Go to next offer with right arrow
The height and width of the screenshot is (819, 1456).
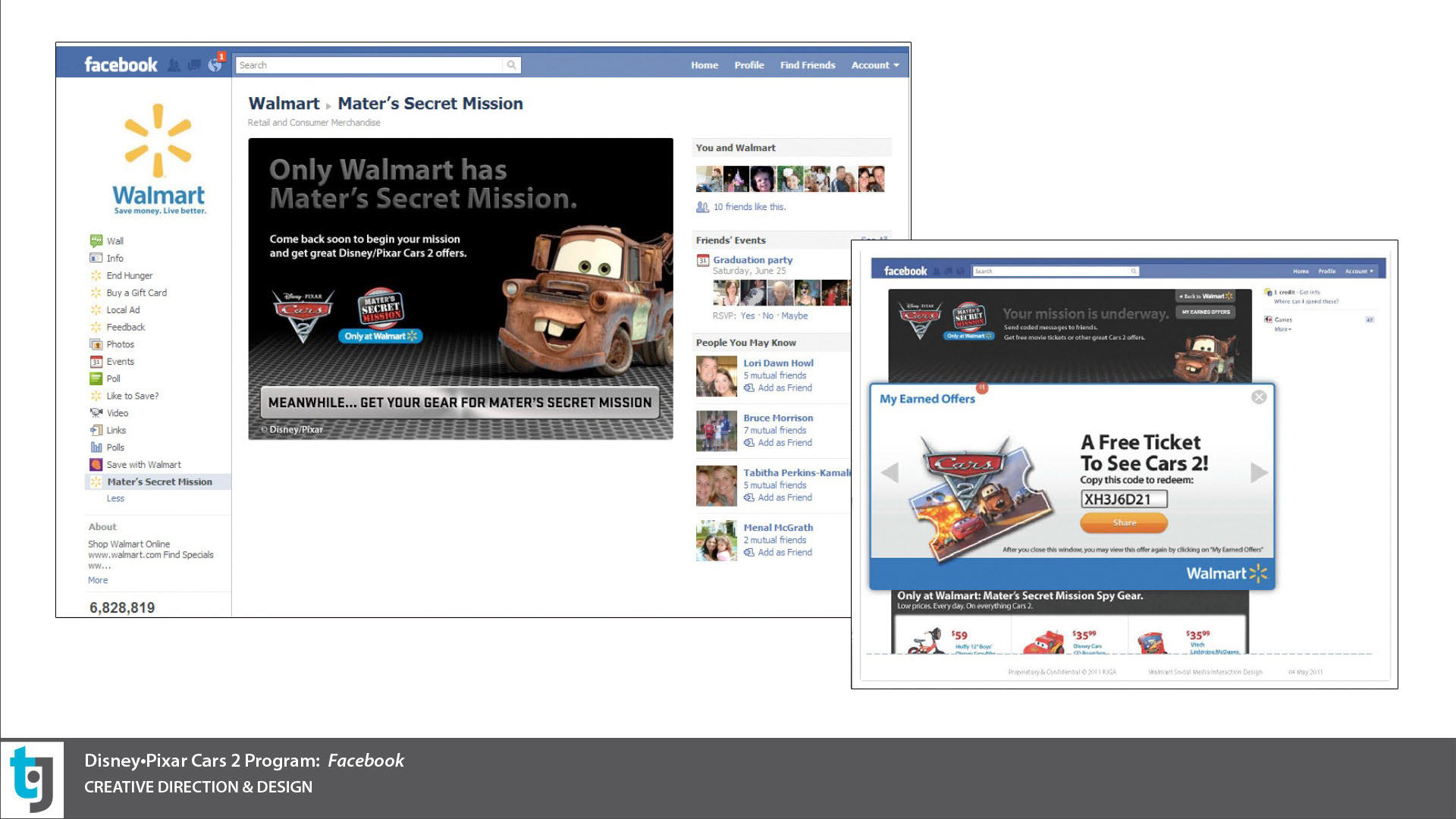pyautogui.click(x=1259, y=472)
